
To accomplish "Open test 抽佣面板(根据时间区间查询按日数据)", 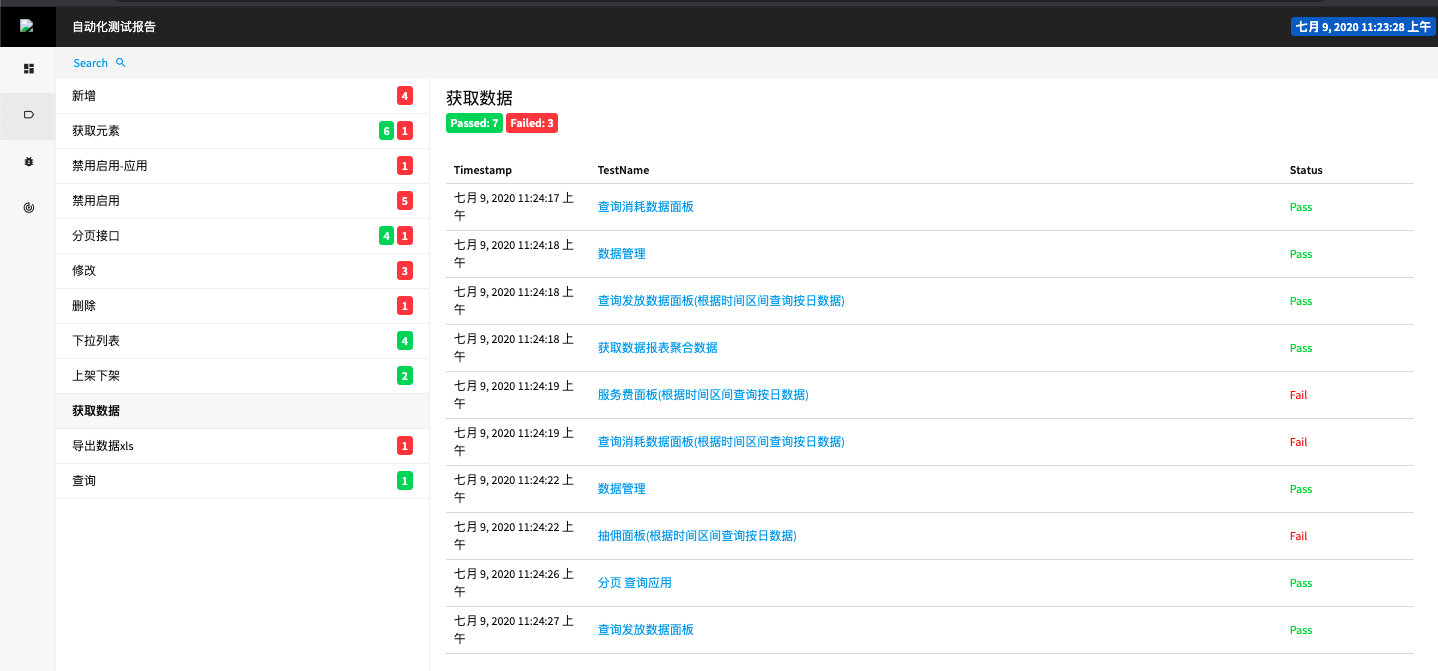I will pos(696,536).
